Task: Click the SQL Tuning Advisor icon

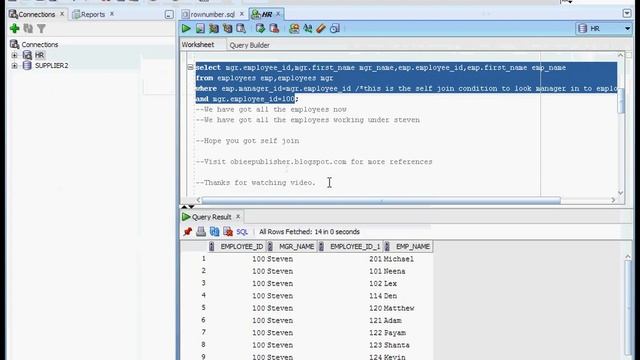Action: 241,28
